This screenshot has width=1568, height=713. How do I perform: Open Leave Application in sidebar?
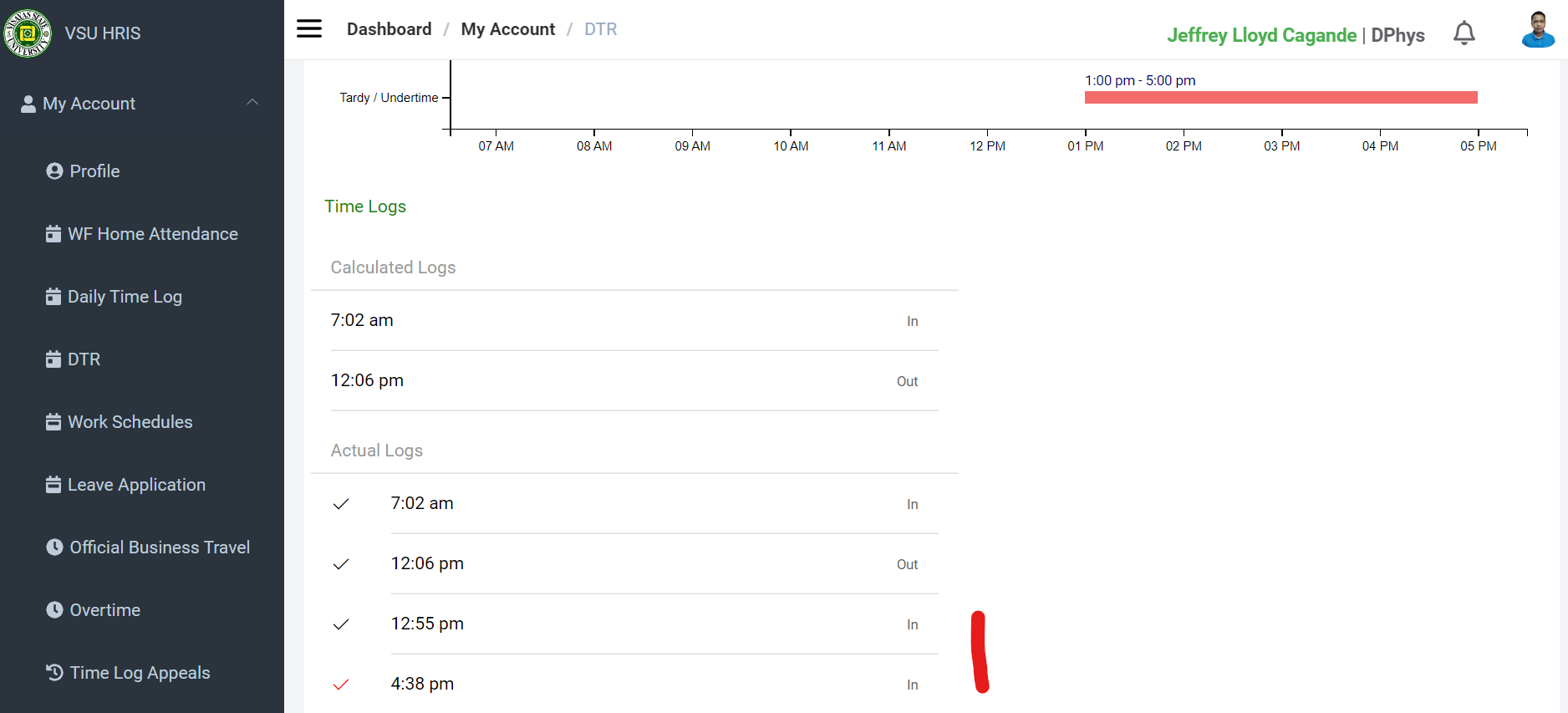(x=136, y=485)
